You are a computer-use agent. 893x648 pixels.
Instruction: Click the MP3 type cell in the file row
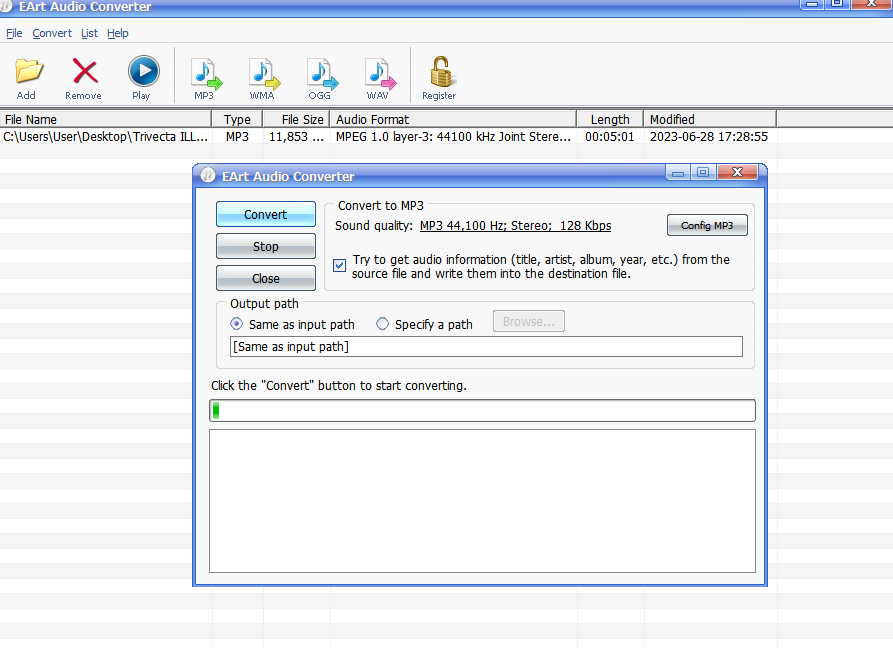coord(237,137)
